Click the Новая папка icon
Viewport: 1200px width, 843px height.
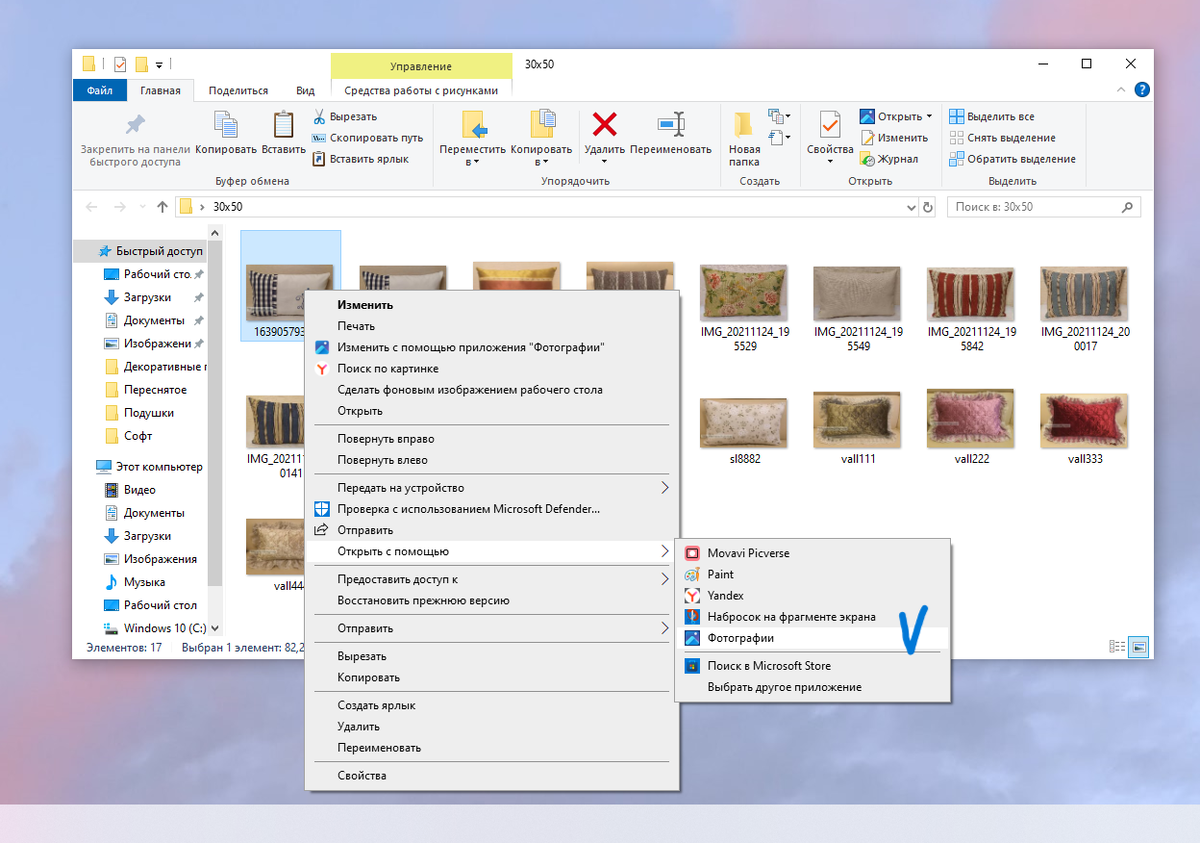(743, 124)
